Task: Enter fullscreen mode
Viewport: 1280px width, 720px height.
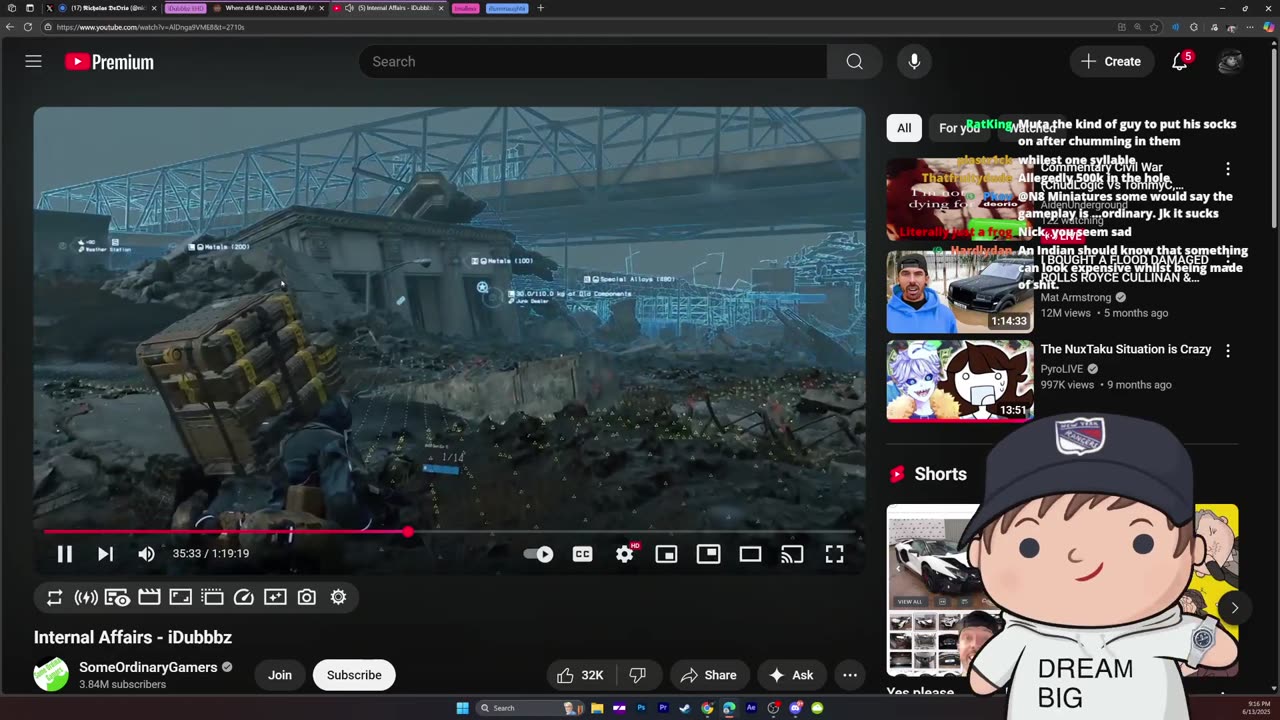Action: (834, 554)
